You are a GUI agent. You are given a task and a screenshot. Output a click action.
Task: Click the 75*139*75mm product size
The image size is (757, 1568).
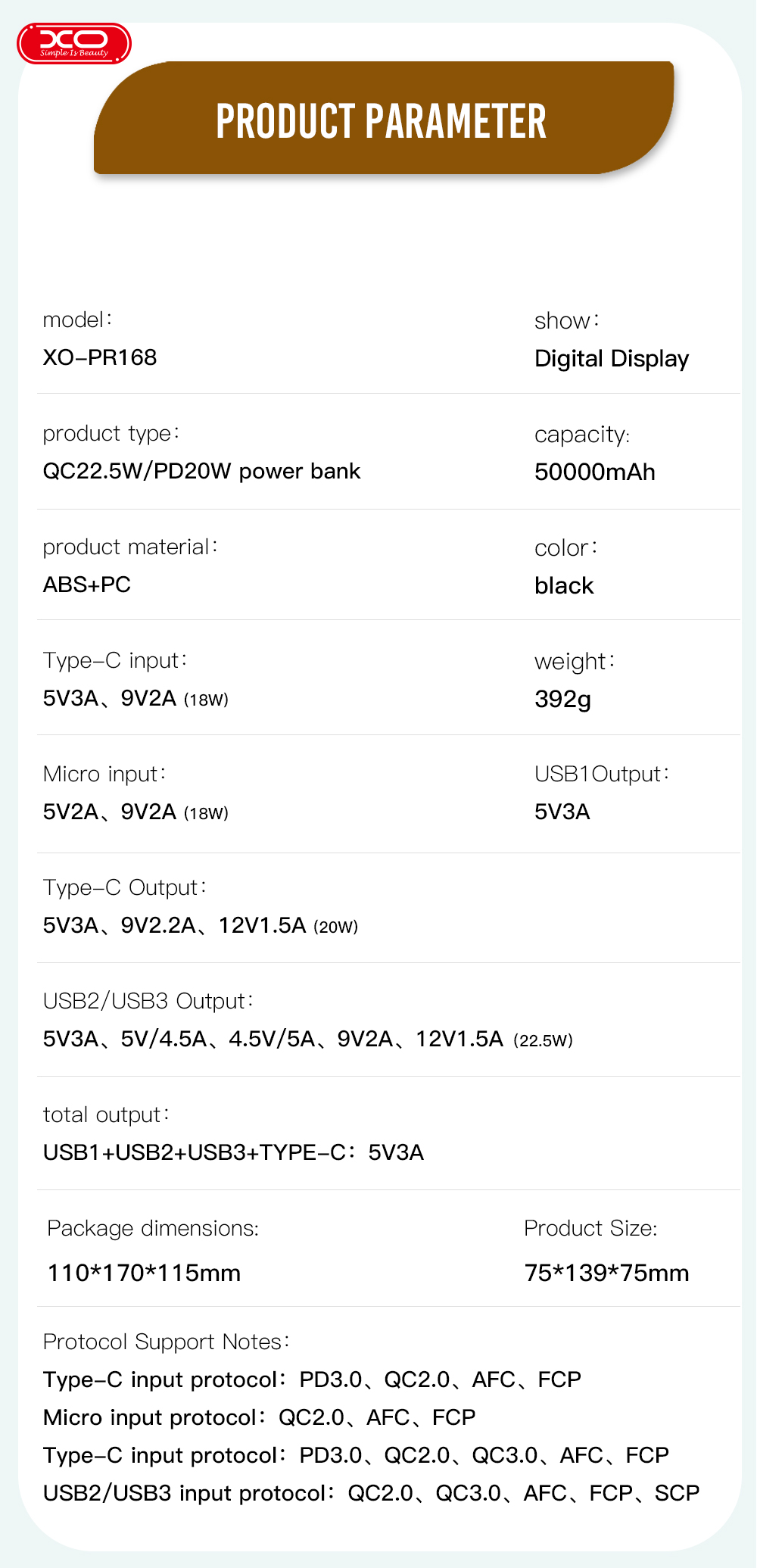pyautogui.click(x=606, y=1273)
